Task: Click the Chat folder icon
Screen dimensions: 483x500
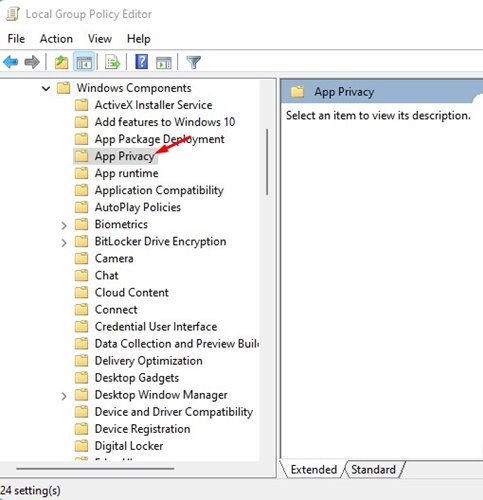Action: pos(81,275)
